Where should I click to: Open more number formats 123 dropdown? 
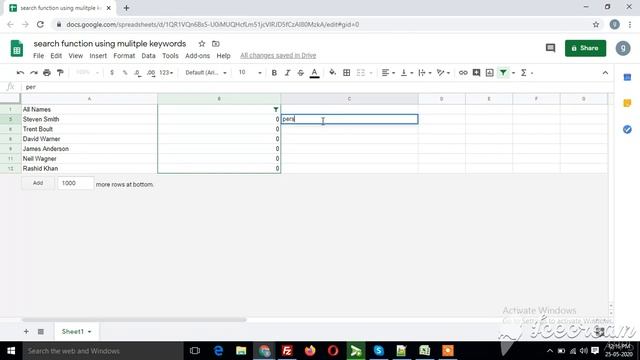(x=166, y=73)
